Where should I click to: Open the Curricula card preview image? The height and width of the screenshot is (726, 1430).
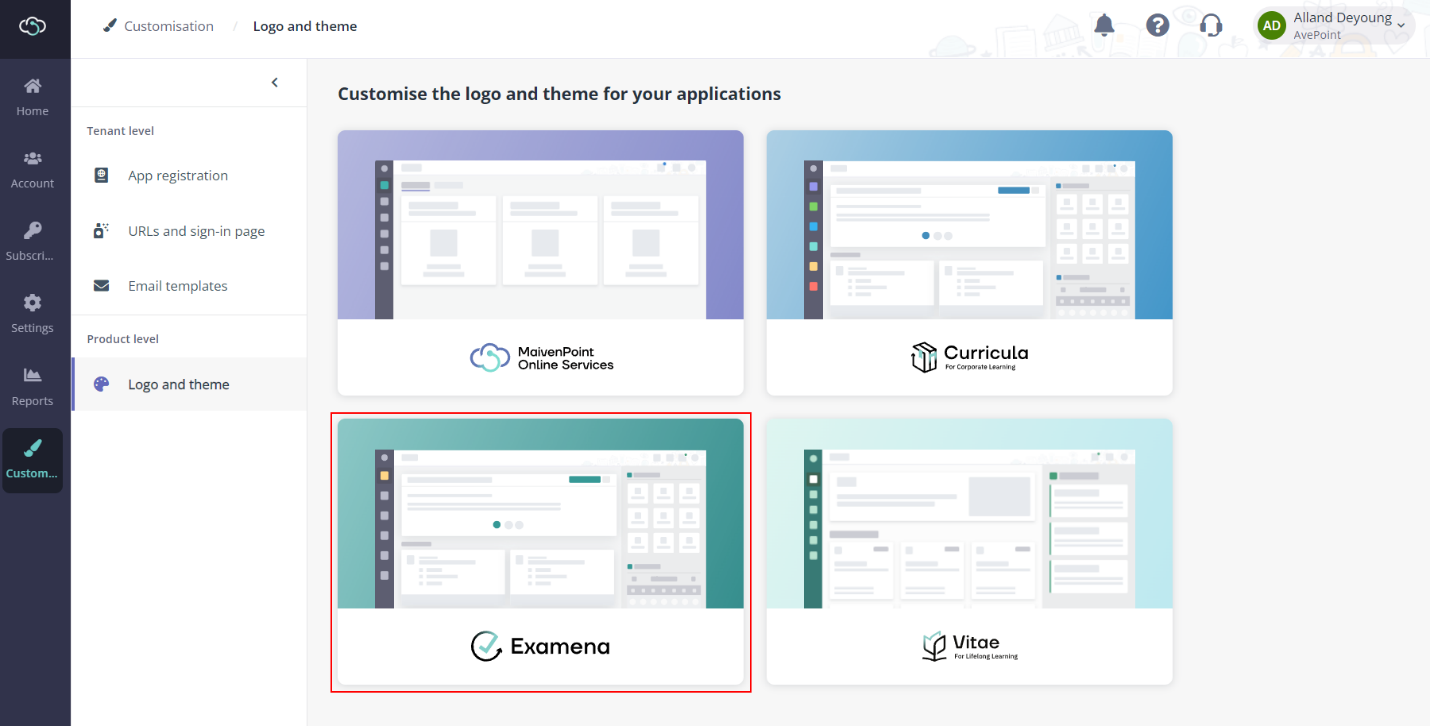pyautogui.click(x=970, y=225)
